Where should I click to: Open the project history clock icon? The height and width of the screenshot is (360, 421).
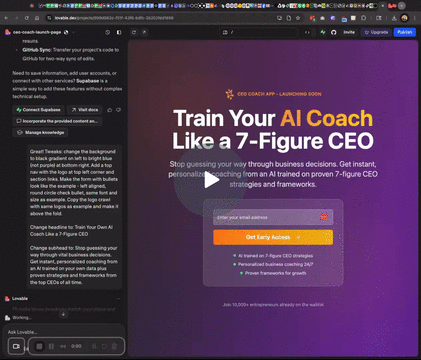(x=107, y=32)
